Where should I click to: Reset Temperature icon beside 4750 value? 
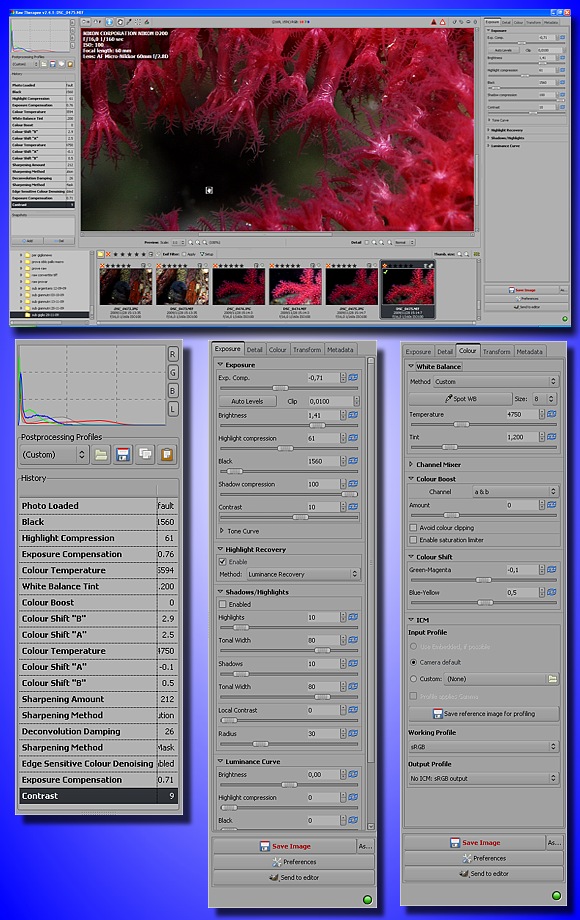click(x=552, y=414)
